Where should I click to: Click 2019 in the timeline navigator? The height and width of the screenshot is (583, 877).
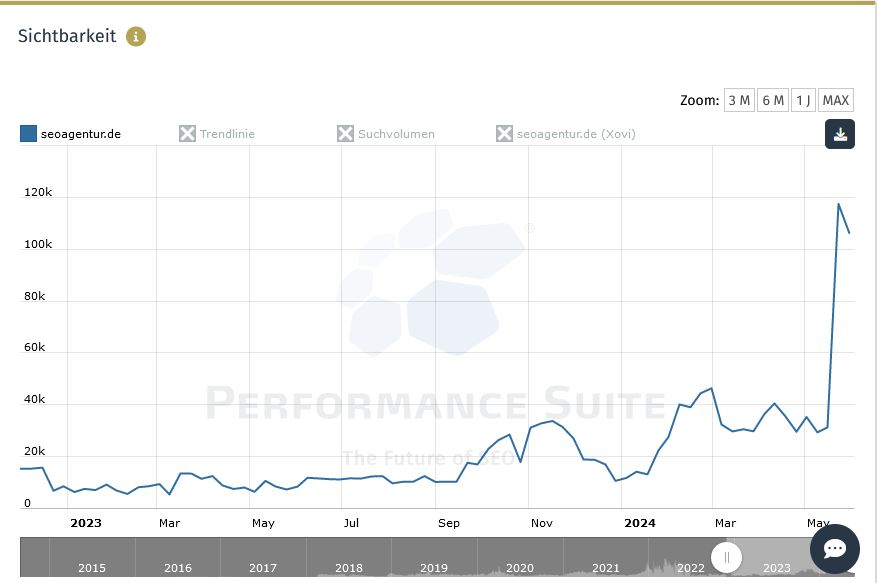433,568
